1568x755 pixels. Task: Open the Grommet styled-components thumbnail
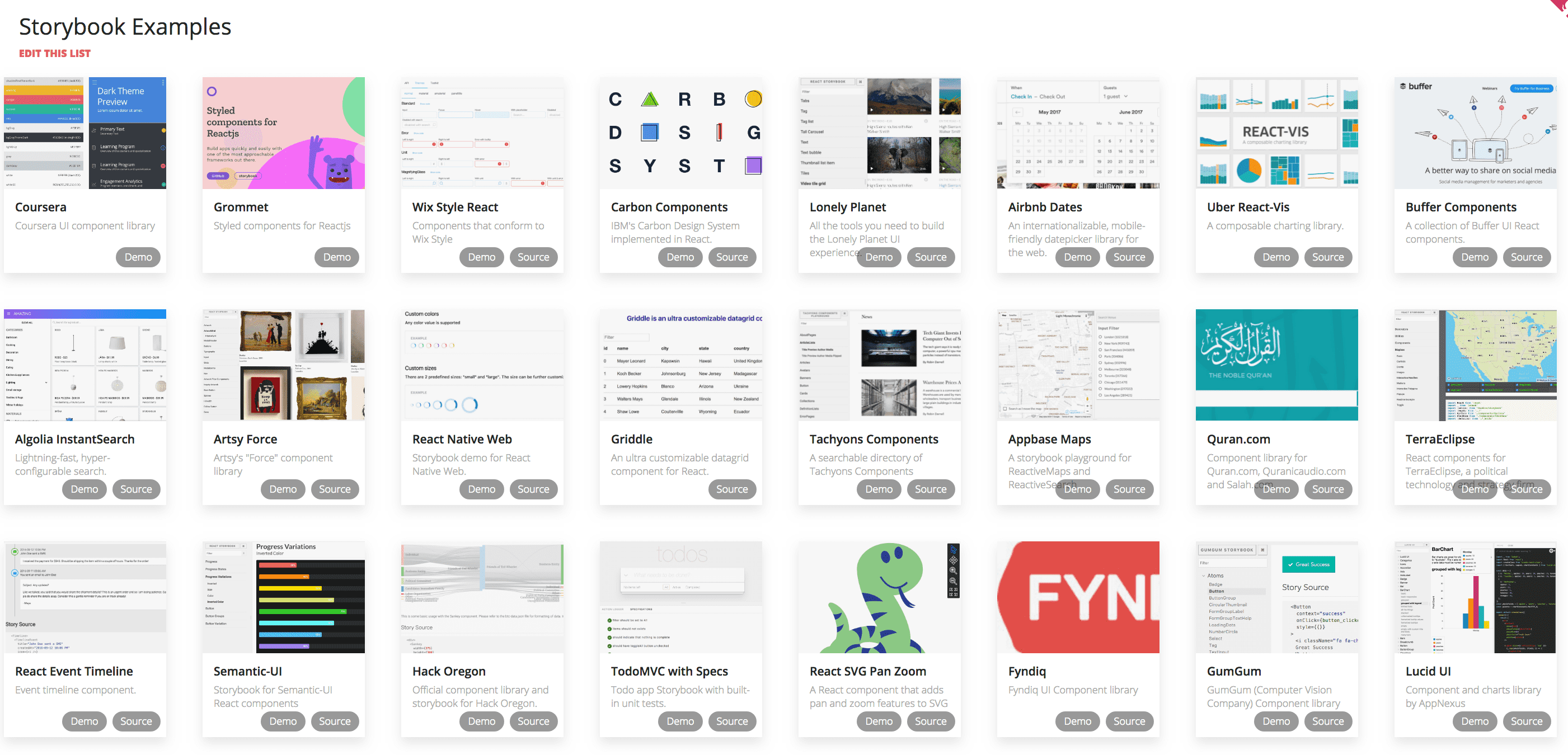pos(284,133)
